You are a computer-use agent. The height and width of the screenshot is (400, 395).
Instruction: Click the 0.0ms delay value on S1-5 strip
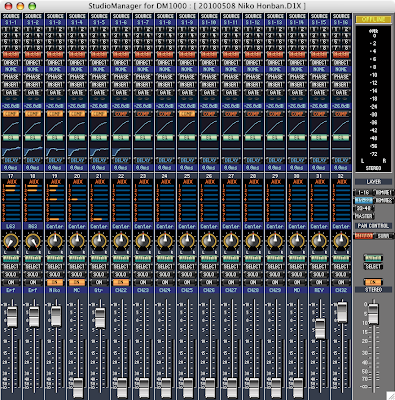click(x=99, y=168)
